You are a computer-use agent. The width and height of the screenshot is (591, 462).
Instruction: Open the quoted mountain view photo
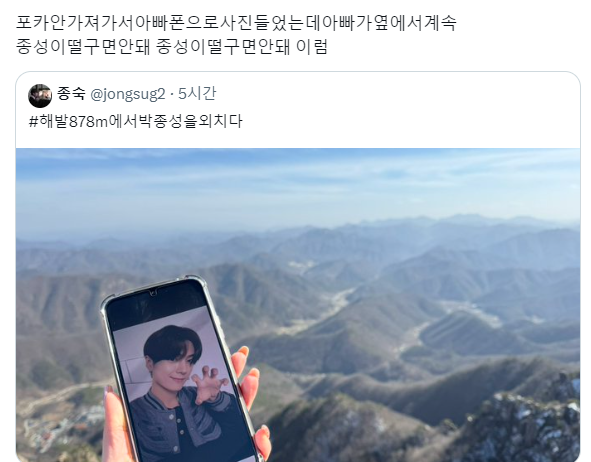coord(298,304)
